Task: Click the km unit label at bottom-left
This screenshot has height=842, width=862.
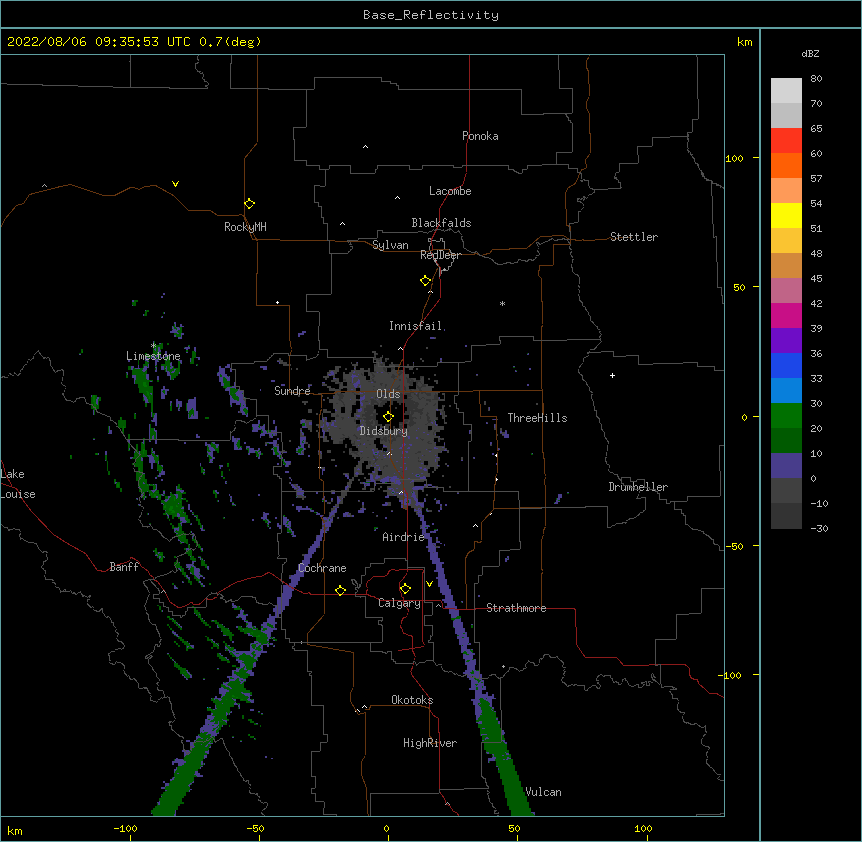Action: [15, 830]
